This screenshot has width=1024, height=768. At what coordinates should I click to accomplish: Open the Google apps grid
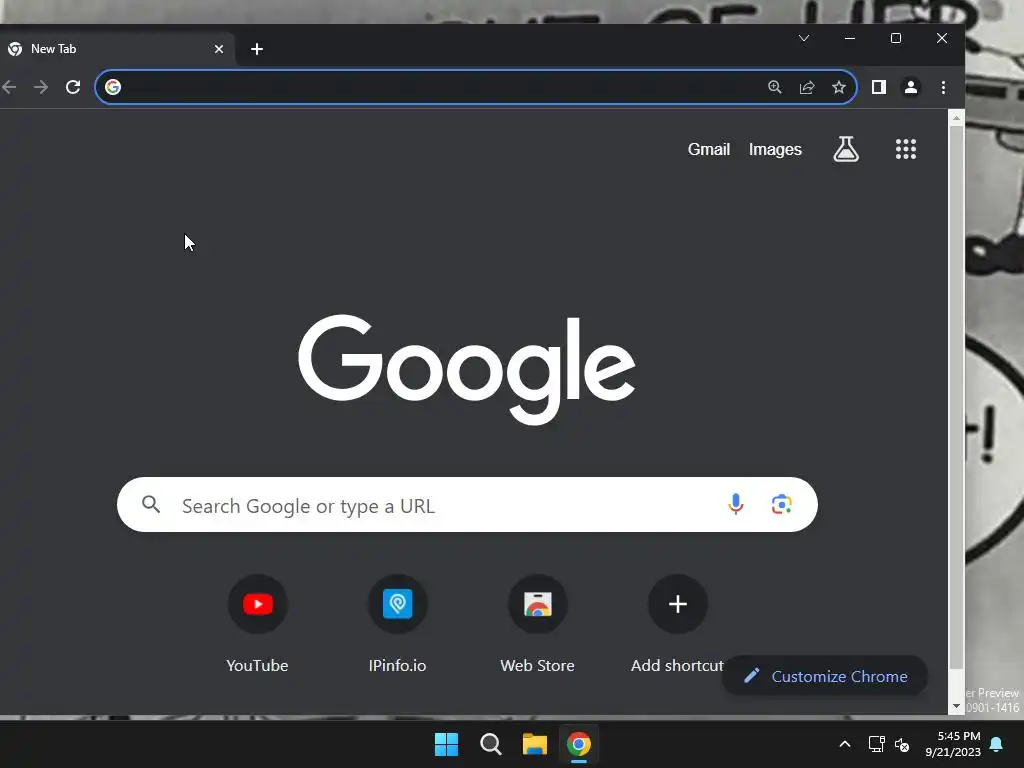(906, 149)
